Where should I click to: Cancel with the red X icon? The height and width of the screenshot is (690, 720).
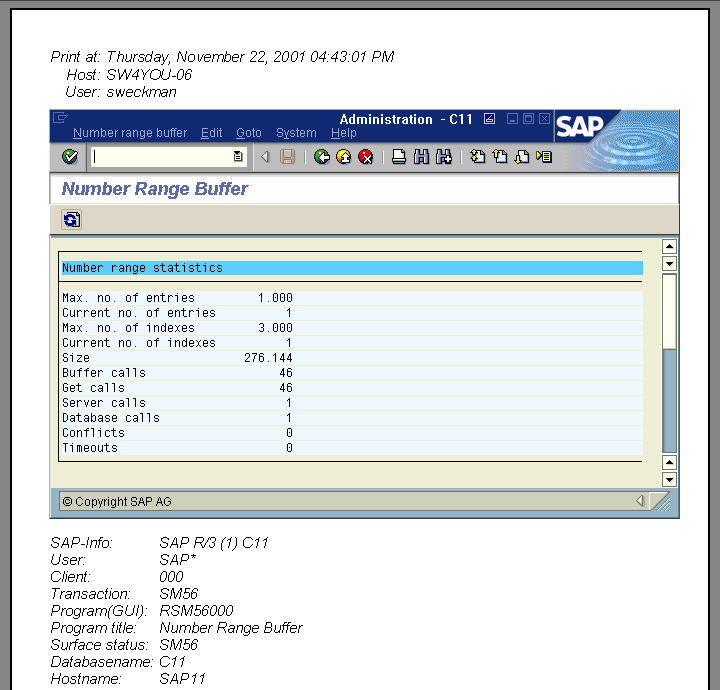366,157
